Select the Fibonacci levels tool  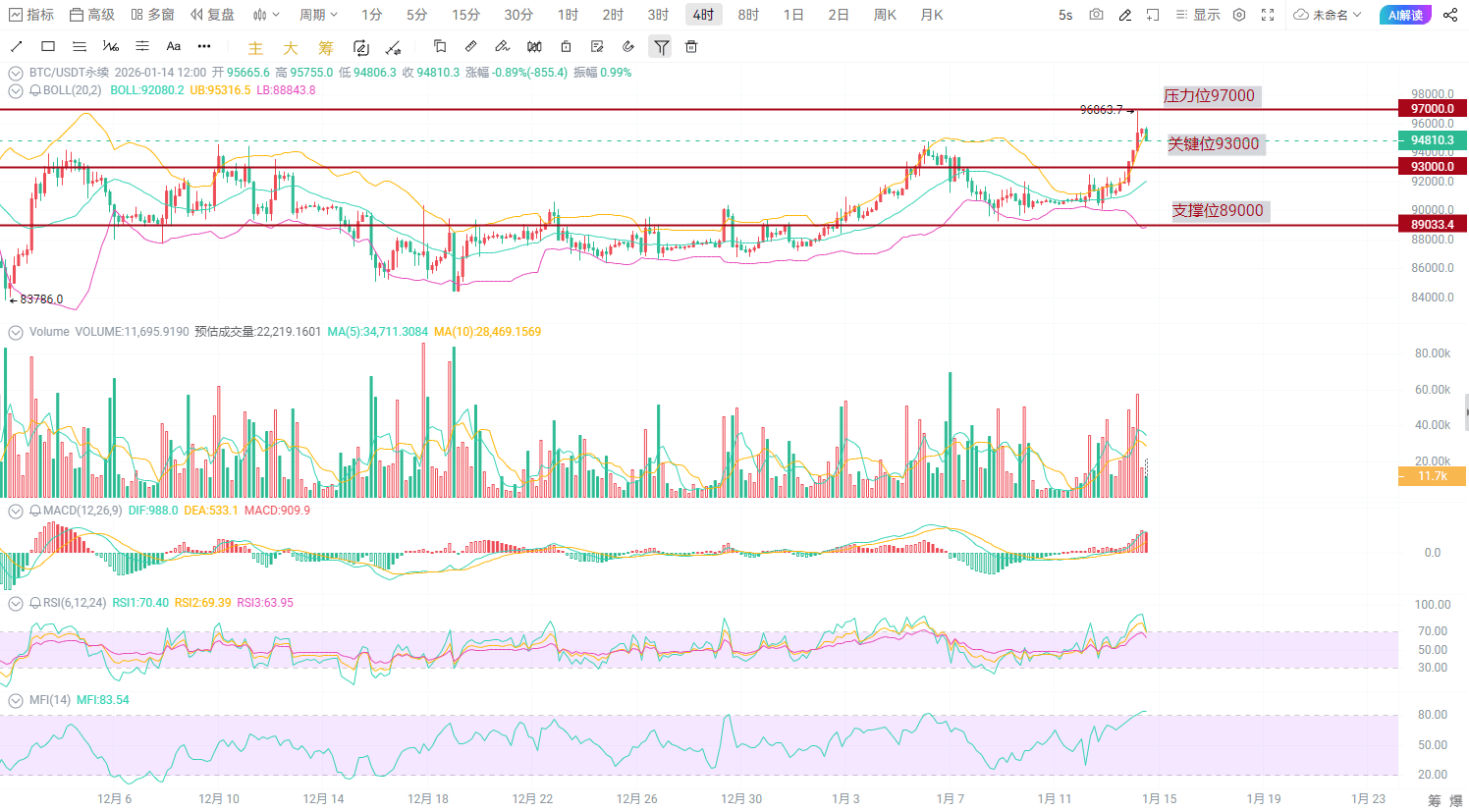(x=142, y=46)
